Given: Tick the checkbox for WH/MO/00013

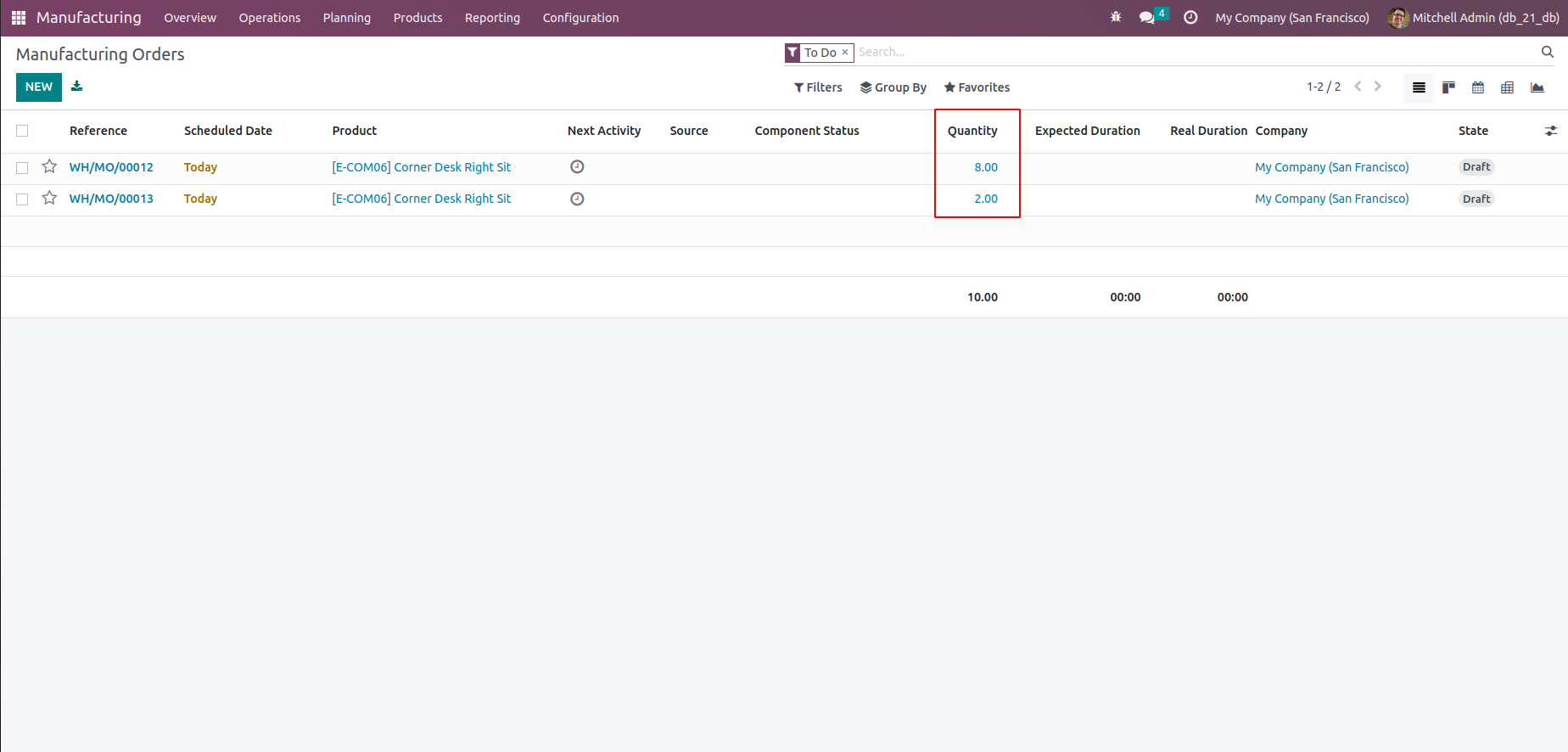Looking at the screenshot, I should click(x=22, y=199).
